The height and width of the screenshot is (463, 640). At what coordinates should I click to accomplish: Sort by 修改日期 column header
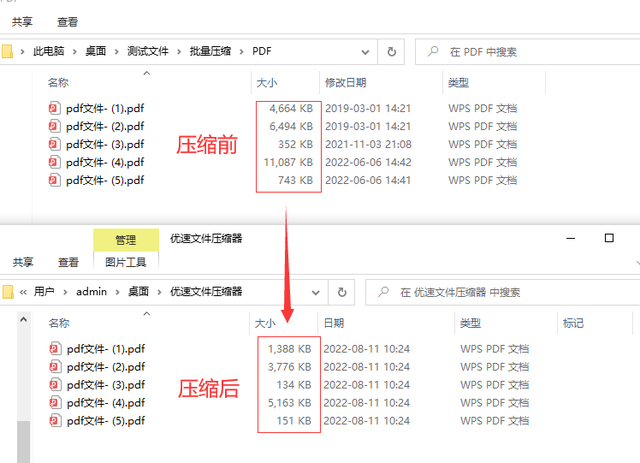[345, 83]
